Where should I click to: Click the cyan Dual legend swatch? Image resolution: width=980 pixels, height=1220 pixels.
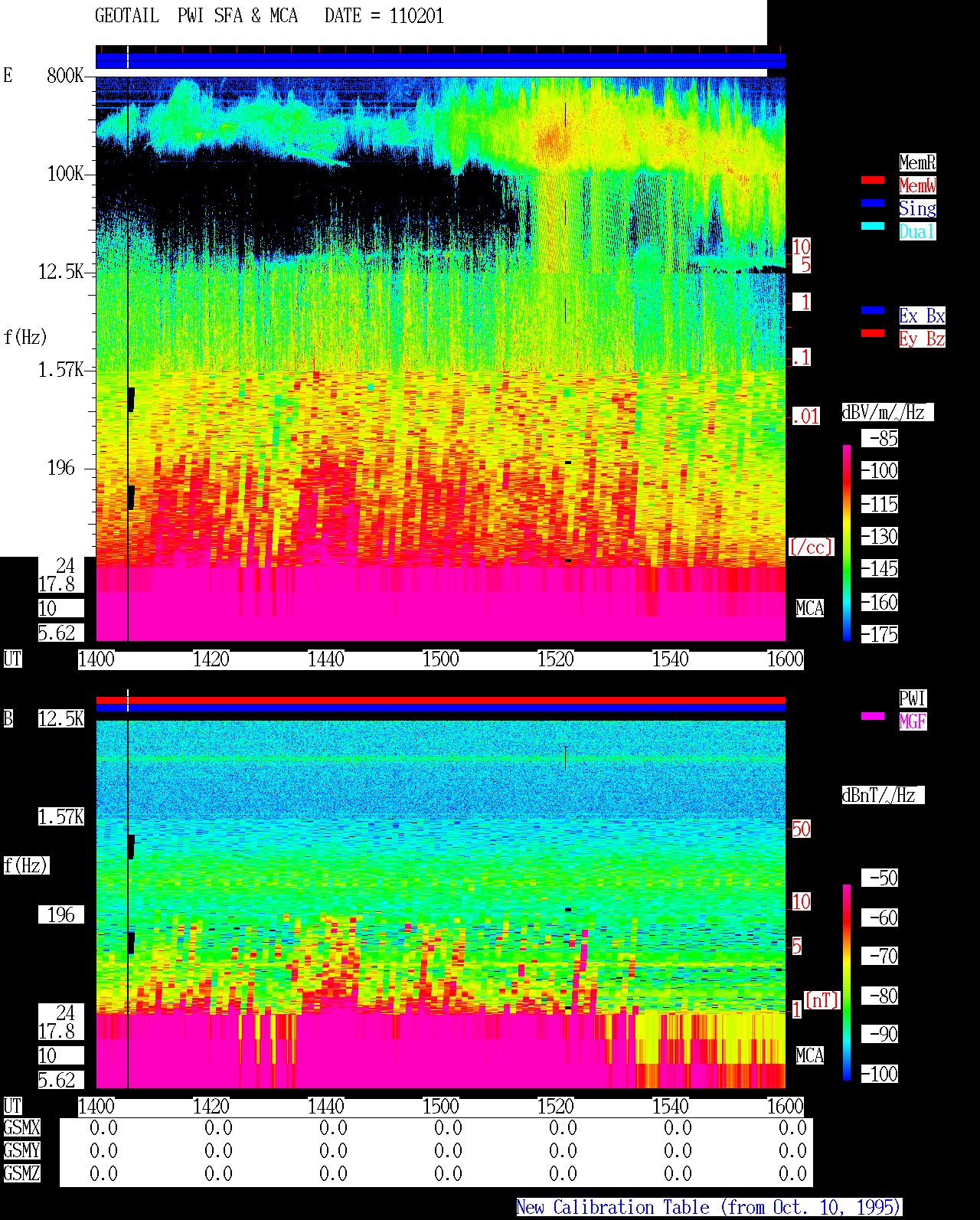(x=873, y=226)
